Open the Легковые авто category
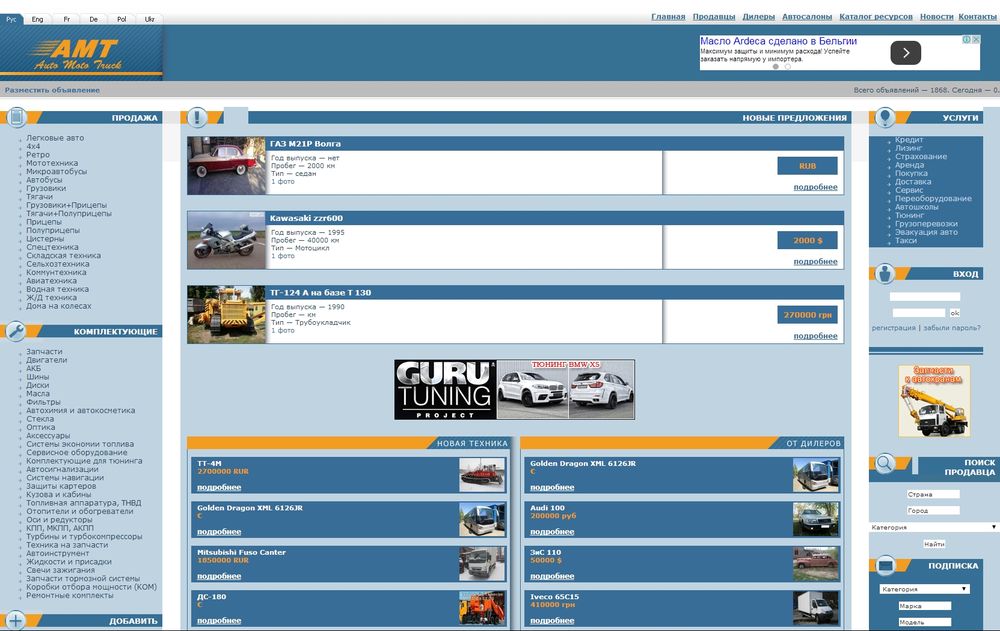1000x631 pixels. [55, 138]
